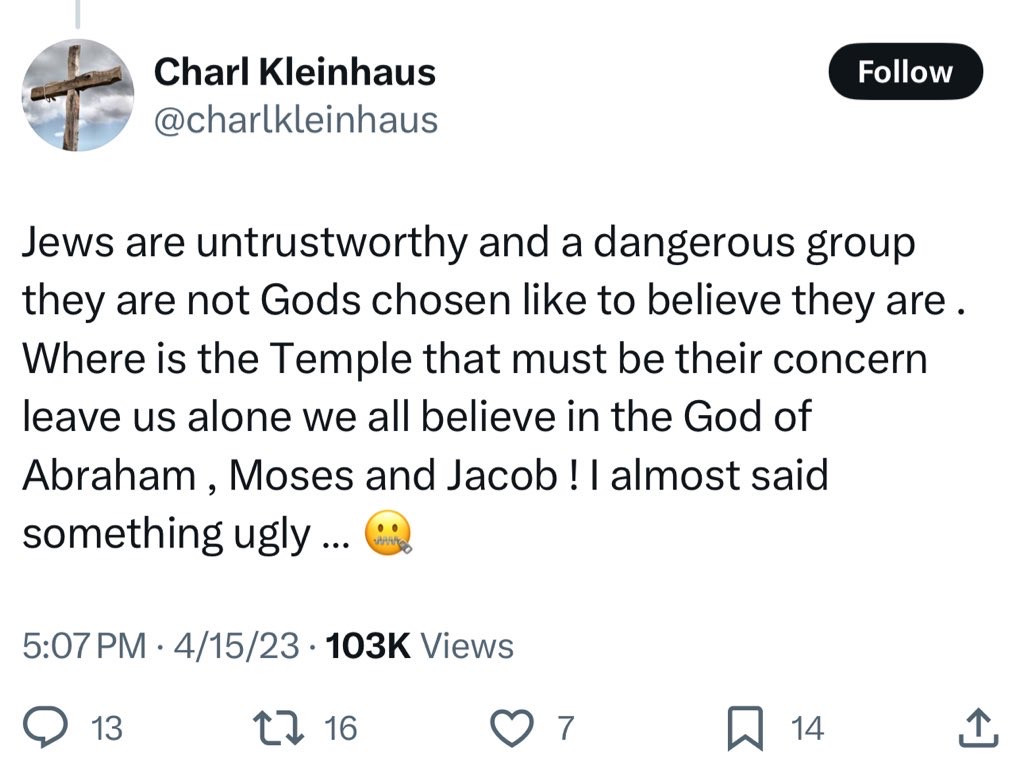1024x783 pixels.
Task: Click the 14 bookmarks count
Action: coord(807,728)
